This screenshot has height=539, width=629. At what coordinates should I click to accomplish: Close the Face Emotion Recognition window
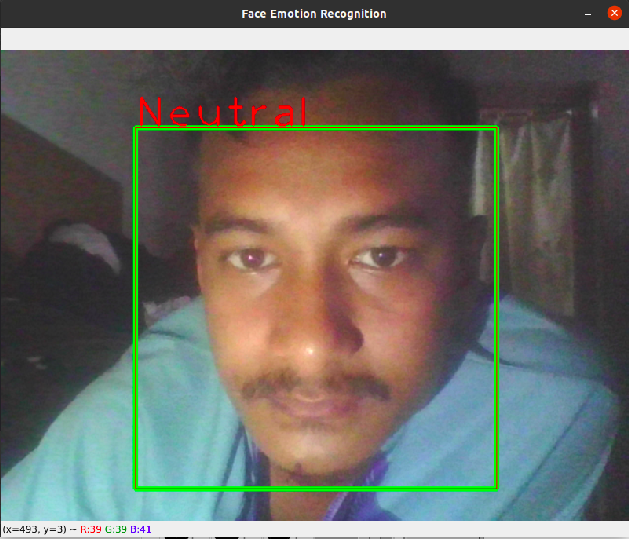(x=615, y=14)
